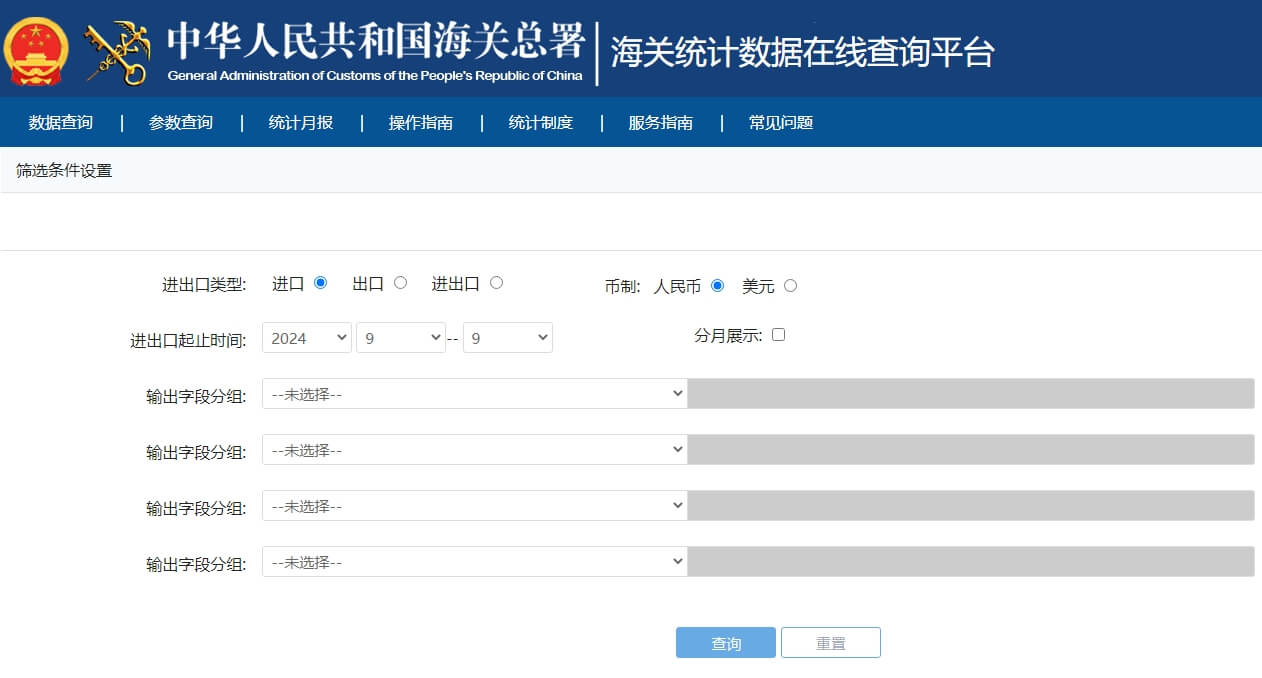Expand the second 输出字段分组 dropdown
The image size is (1262, 678).
[475, 450]
